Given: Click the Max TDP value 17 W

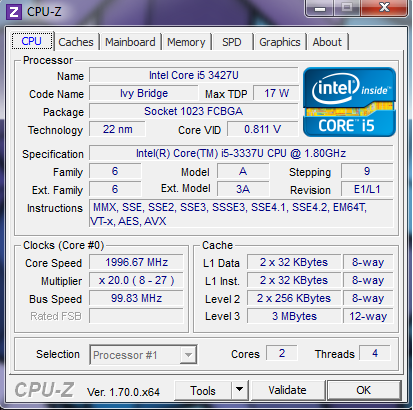Looking at the screenshot, I should [x=276, y=93].
